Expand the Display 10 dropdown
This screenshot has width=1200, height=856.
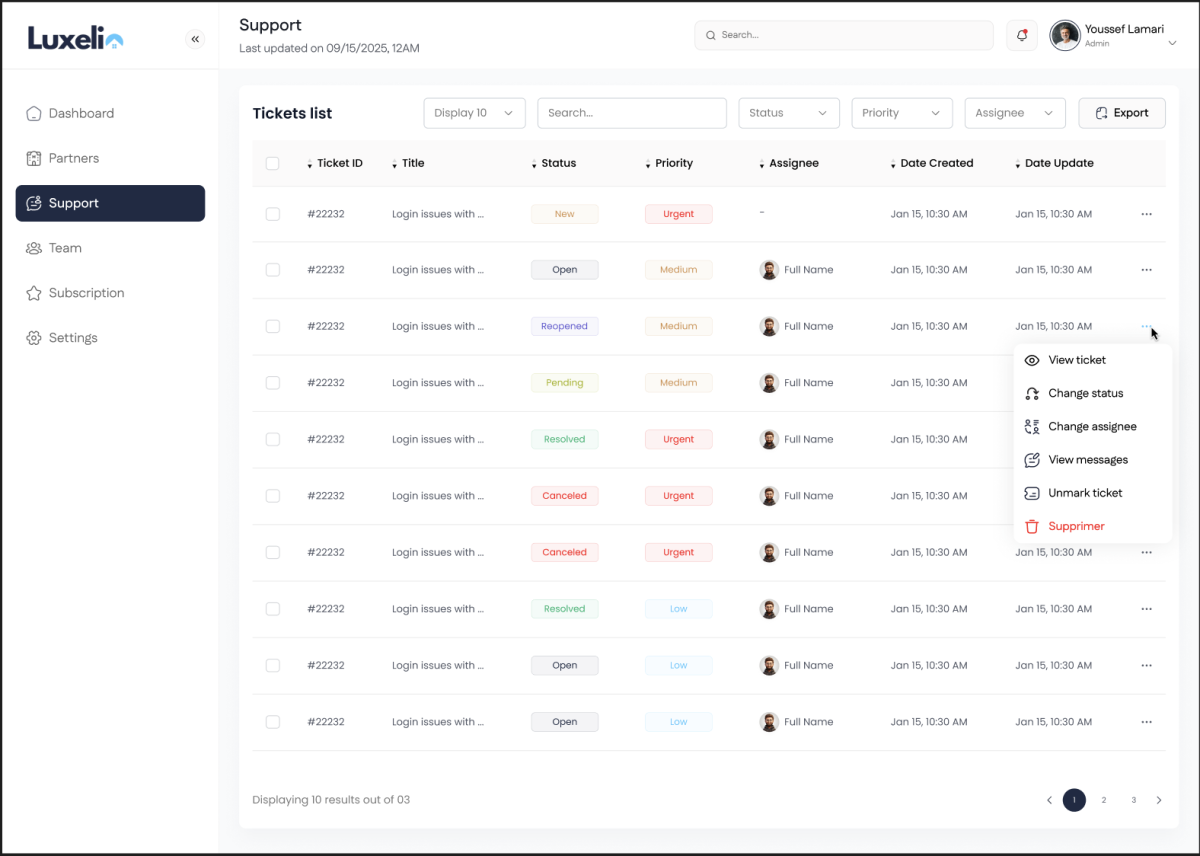(x=474, y=113)
